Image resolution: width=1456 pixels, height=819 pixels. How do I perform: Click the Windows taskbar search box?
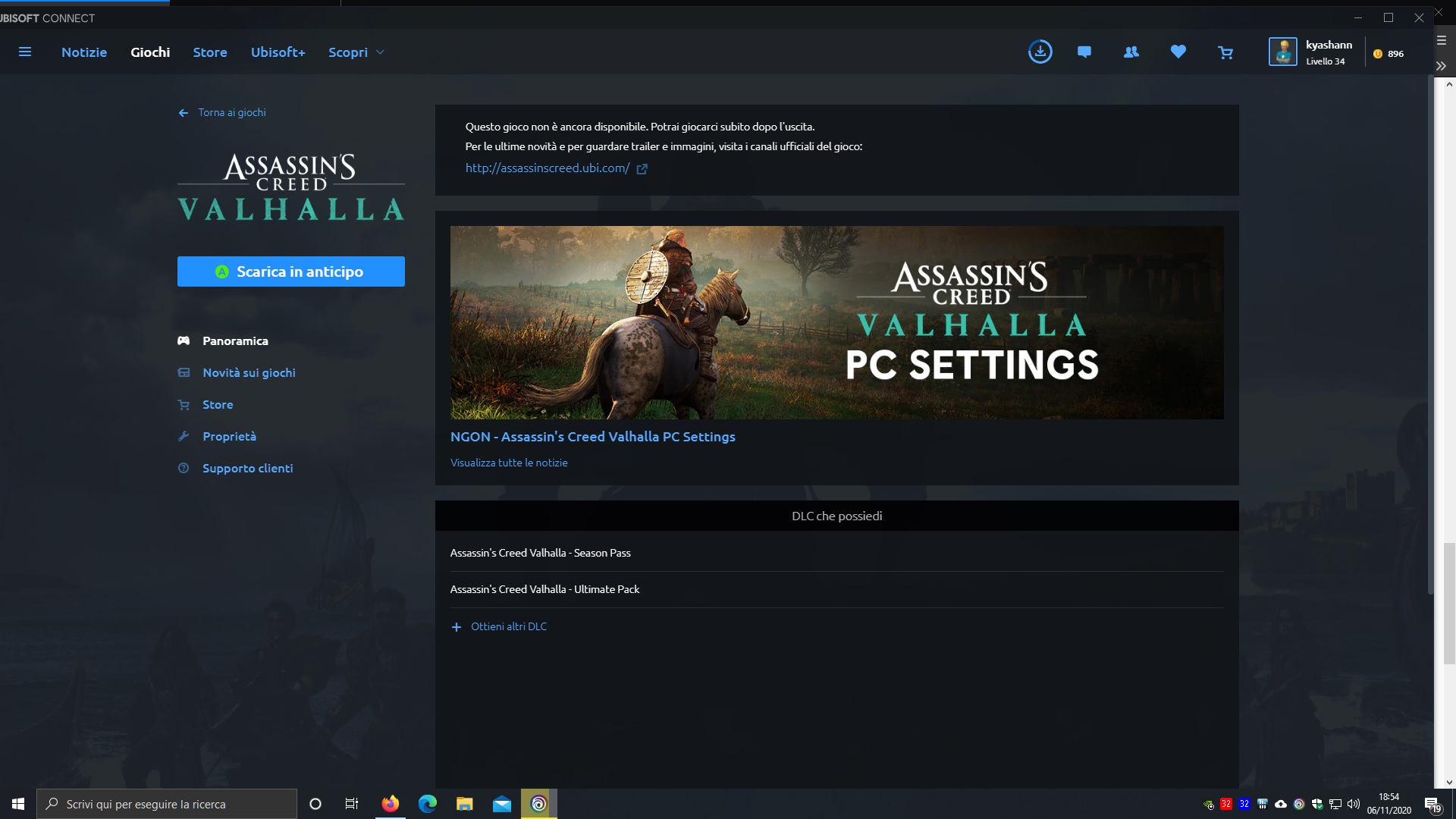167,804
